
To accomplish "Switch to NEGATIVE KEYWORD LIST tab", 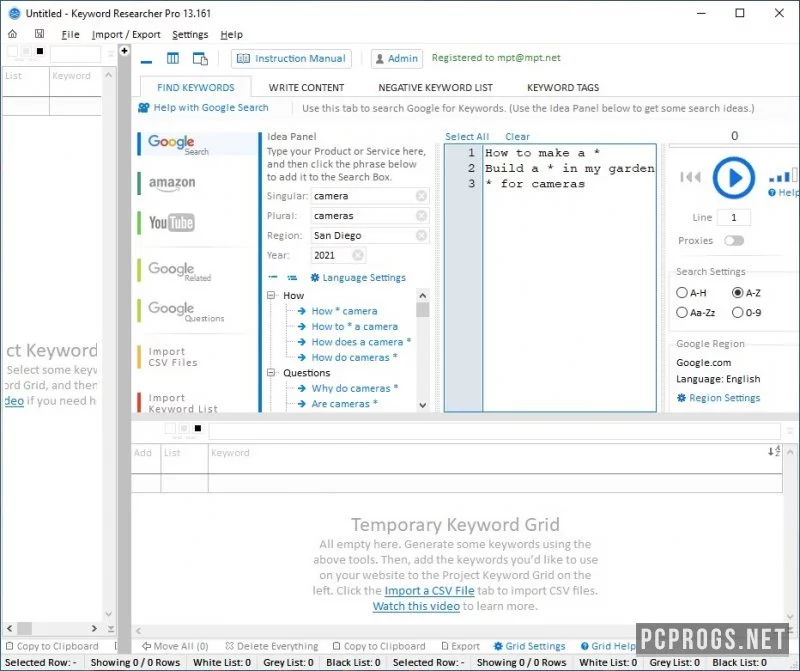I will pyautogui.click(x=435, y=87).
